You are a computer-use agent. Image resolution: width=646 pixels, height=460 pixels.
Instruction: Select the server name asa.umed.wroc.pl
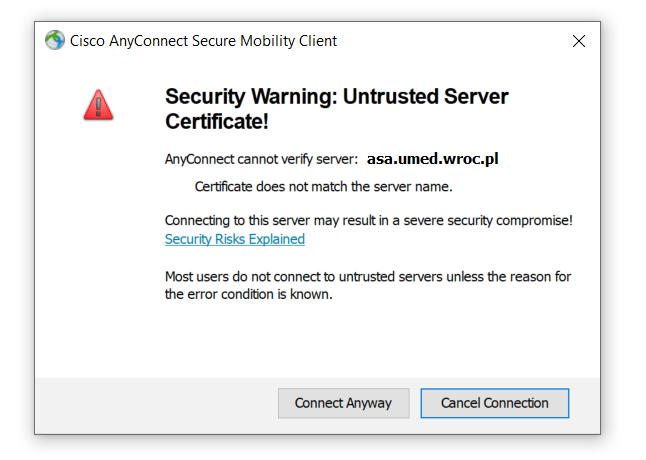click(432, 159)
